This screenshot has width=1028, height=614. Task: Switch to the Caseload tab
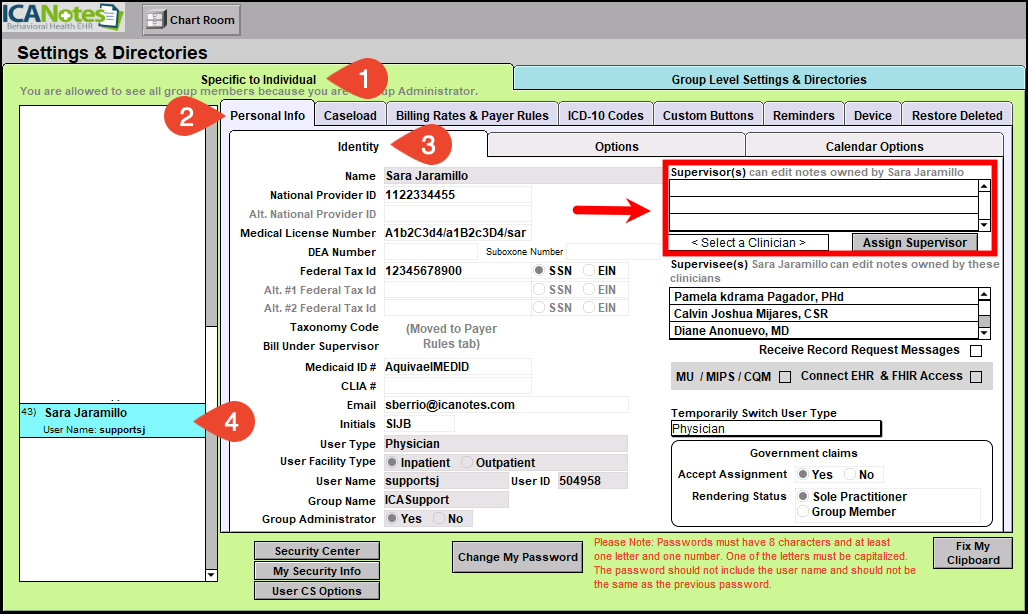[350, 116]
